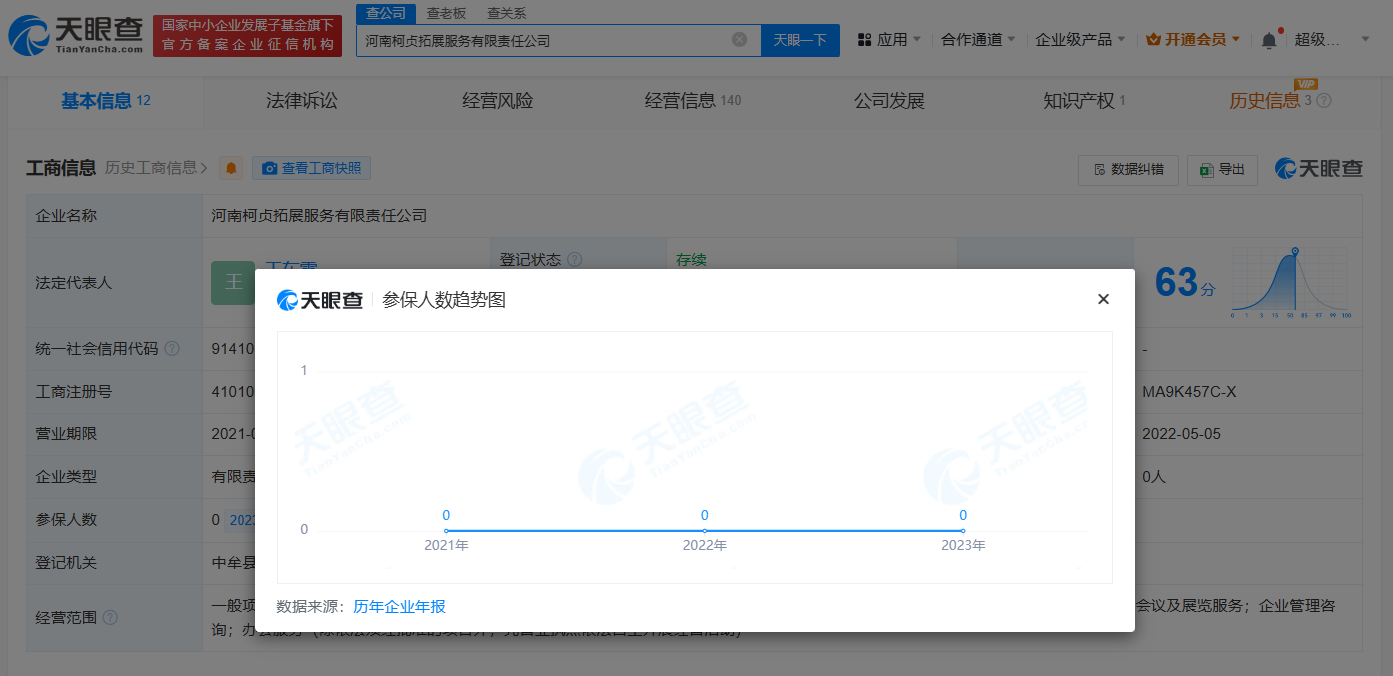The width and height of the screenshot is (1393, 676).
Task: Click the 天眼查 logo in dialog header
Action: point(320,300)
